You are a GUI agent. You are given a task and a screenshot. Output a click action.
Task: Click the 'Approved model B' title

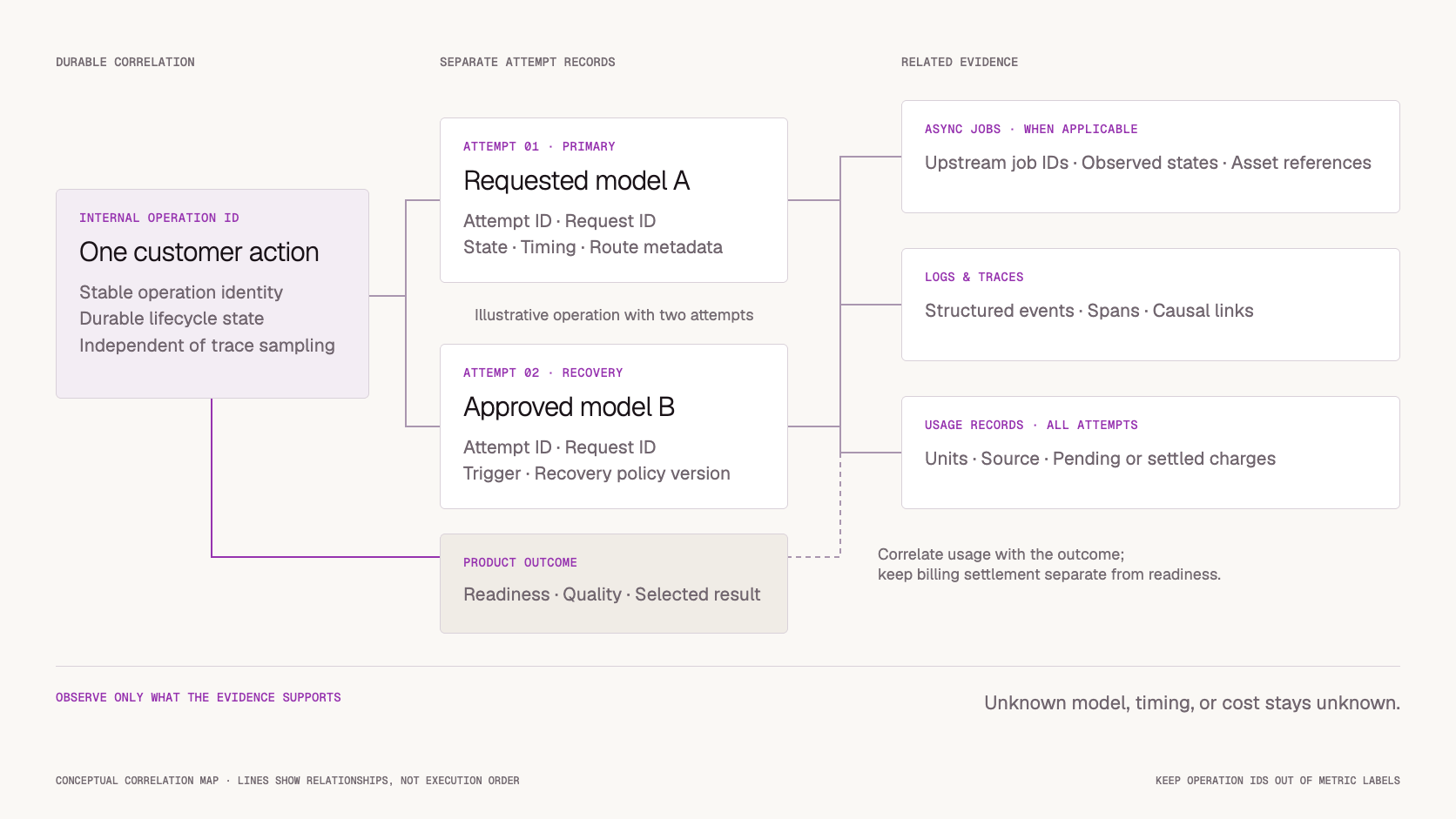click(570, 407)
